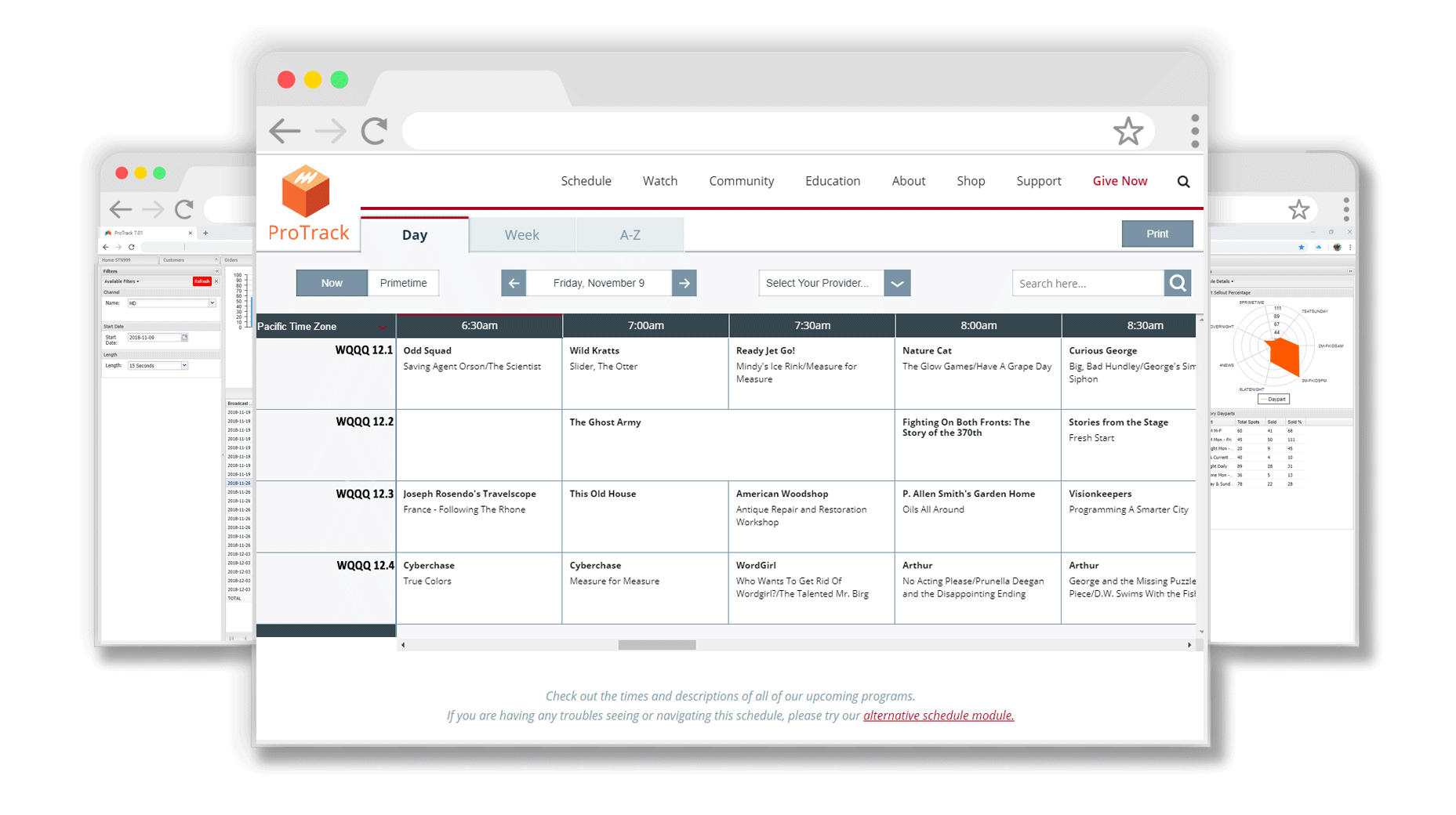
Task: Click the red Refresh button in left window
Action: click(202, 281)
